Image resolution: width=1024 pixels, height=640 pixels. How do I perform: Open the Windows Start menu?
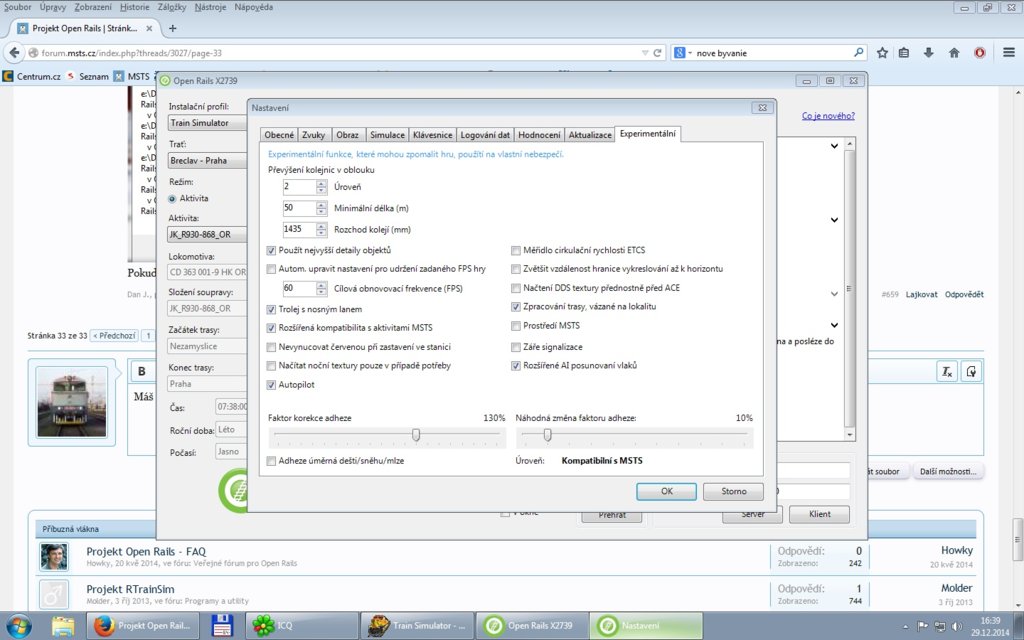tap(19, 626)
